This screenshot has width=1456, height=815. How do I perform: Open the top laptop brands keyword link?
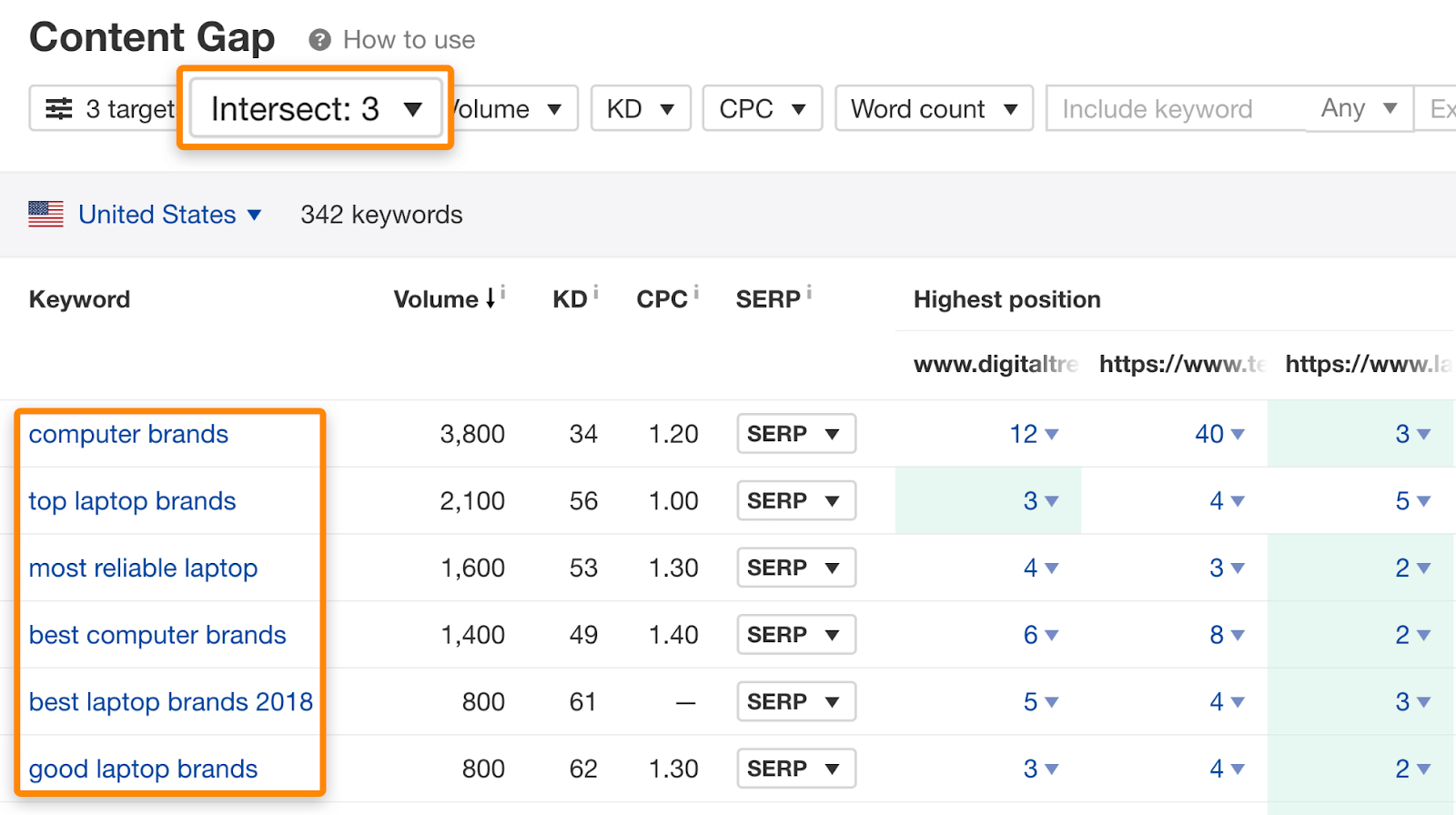[132, 501]
